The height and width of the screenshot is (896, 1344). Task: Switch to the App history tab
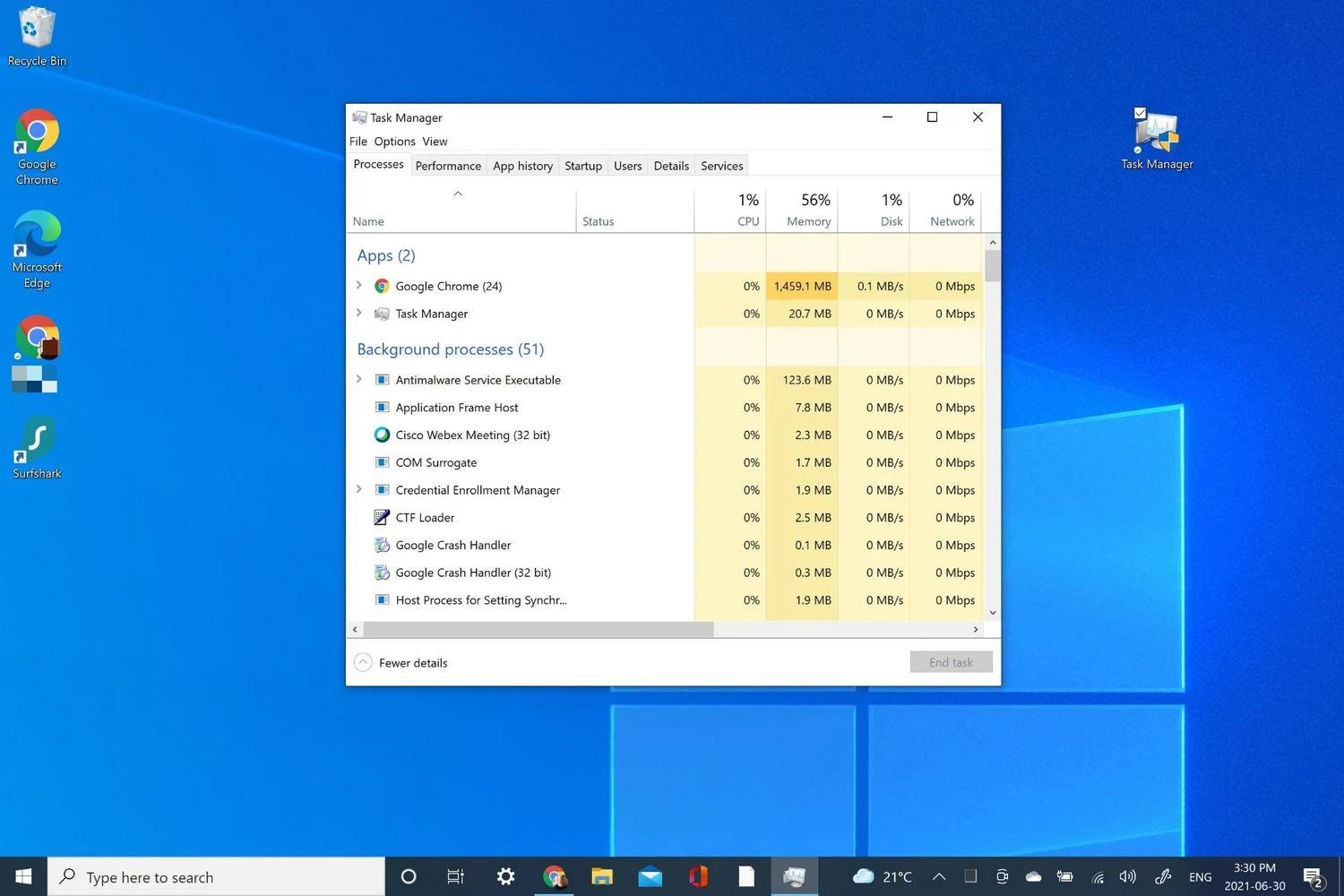pyautogui.click(x=522, y=166)
